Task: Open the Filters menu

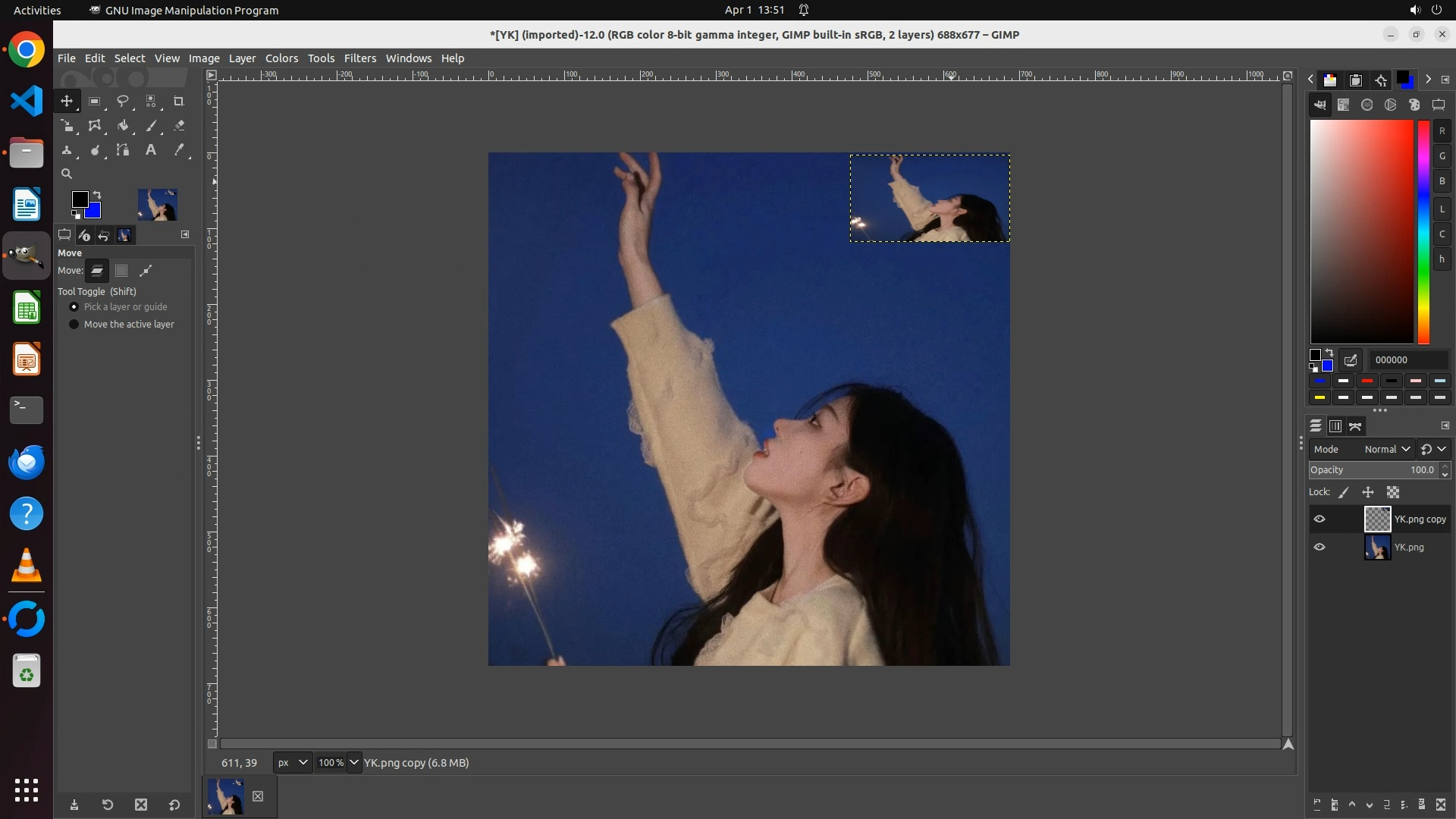Action: [359, 58]
